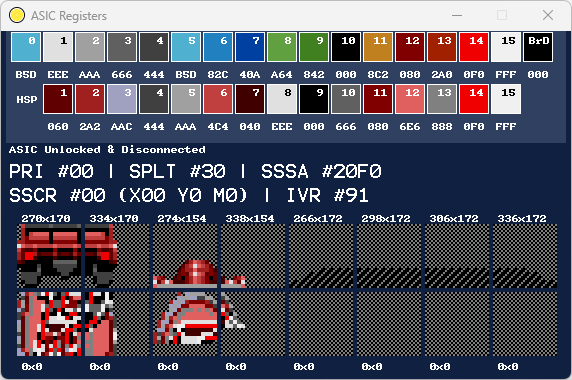Click the sprite thumbnail at 334x170

[117, 256]
